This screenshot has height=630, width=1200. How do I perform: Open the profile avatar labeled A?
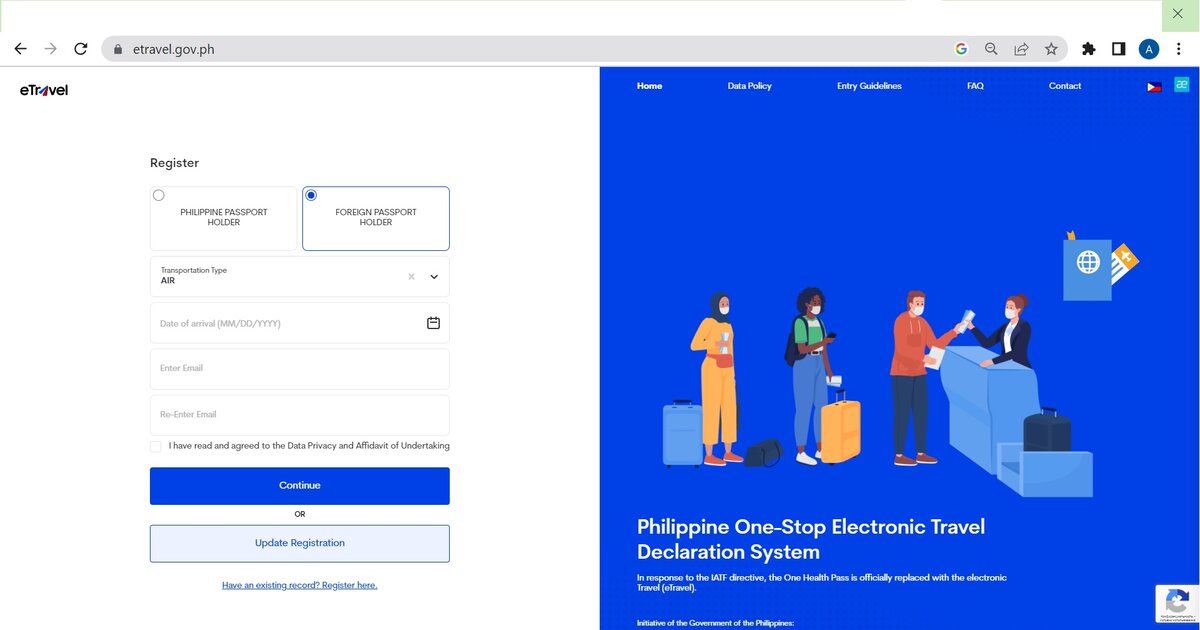pyautogui.click(x=1149, y=48)
